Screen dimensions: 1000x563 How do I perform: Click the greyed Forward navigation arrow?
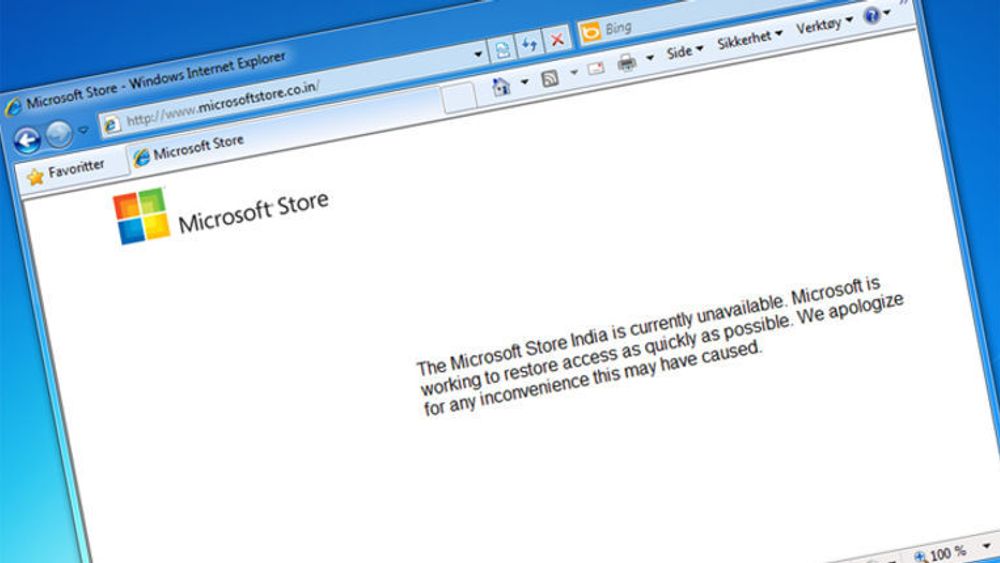(59, 135)
